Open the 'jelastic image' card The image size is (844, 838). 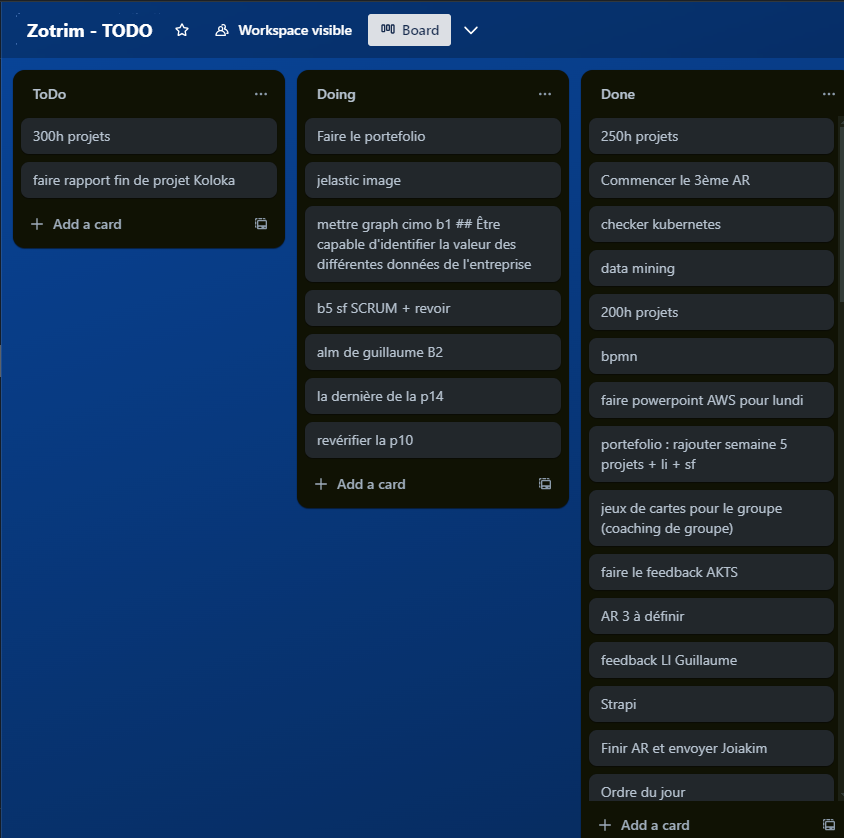[x=432, y=180]
